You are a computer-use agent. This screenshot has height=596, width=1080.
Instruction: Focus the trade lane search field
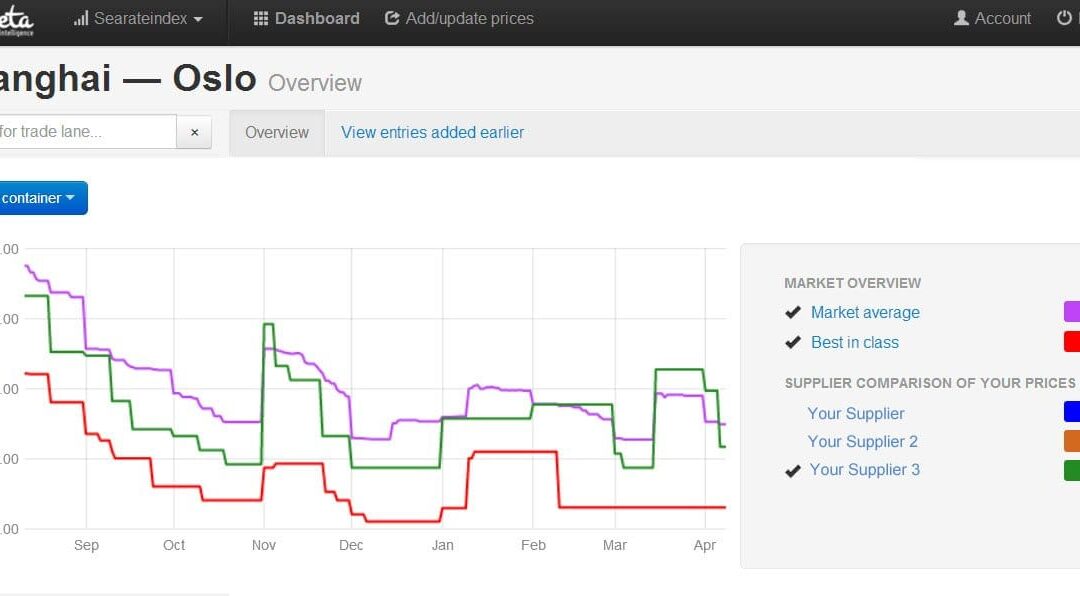88,132
